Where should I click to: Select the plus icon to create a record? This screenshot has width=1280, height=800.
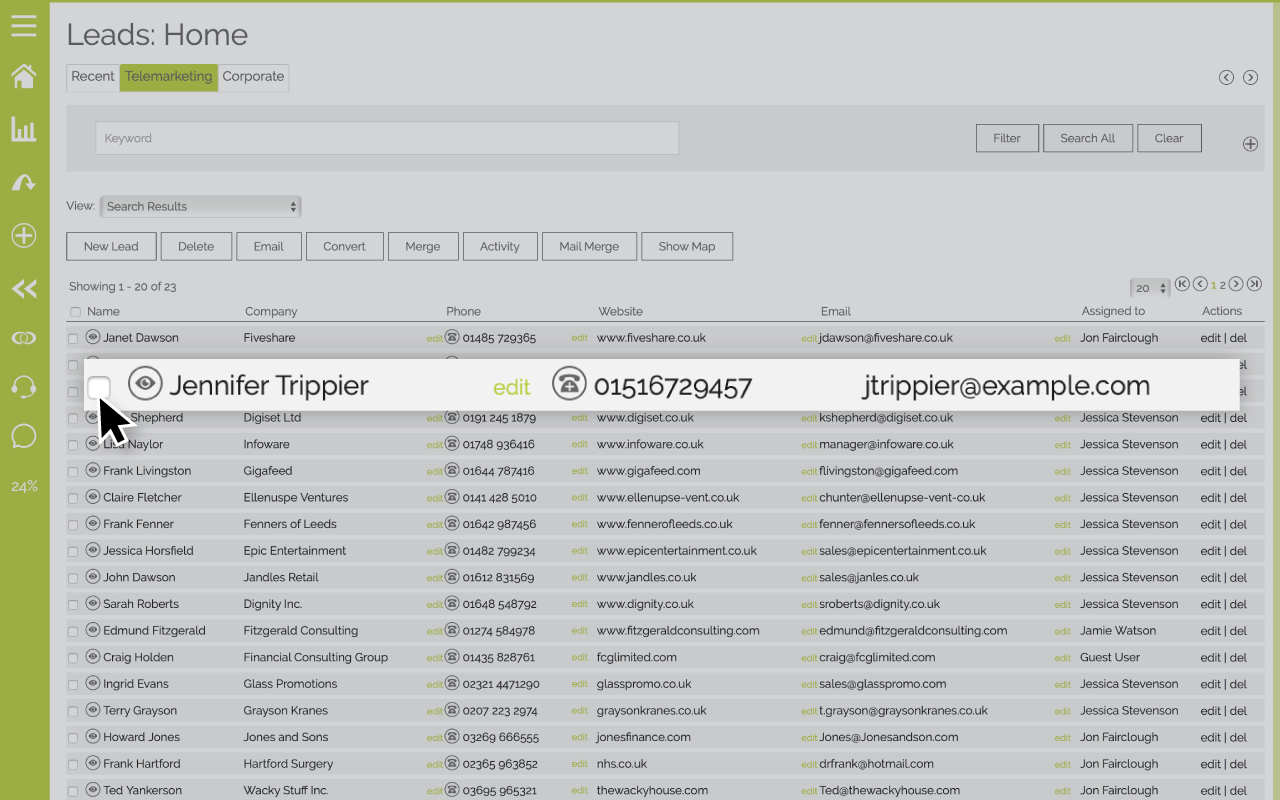click(23, 236)
